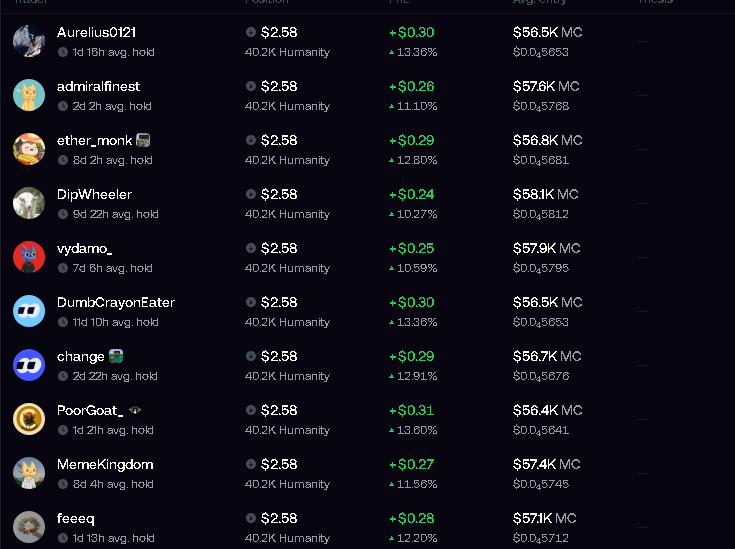
Task: Select avg entry $57.6K MC
Action: coord(546,86)
